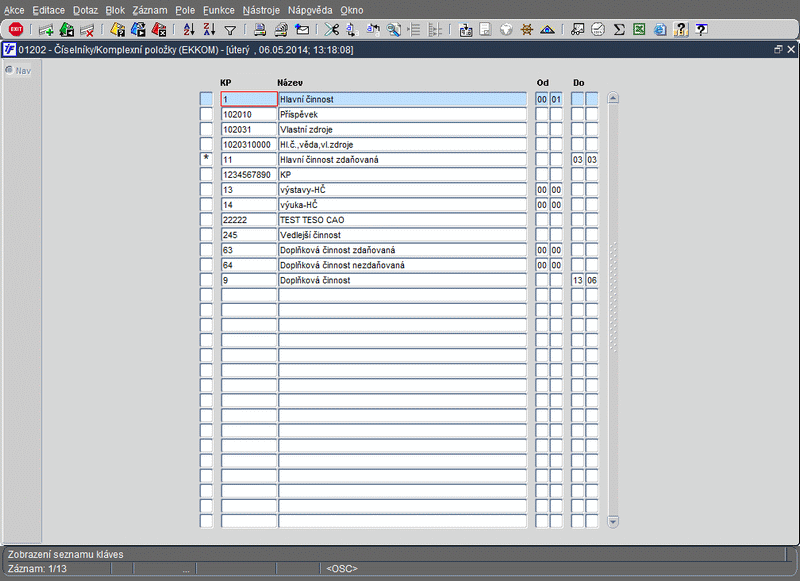Open the magnifier search tool
This screenshot has height=581, width=800.
tap(393, 30)
